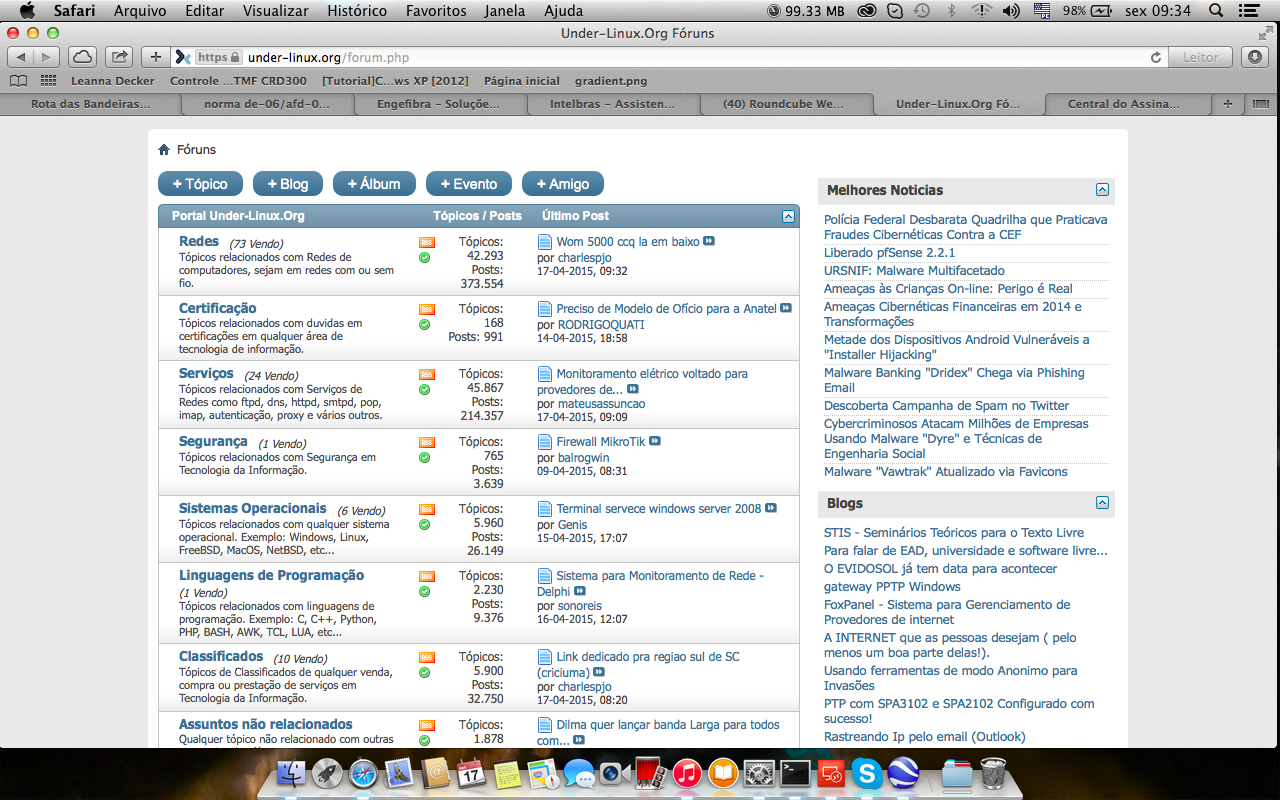Click the '+ Álbum' button
The image size is (1280, 800).
click(374, 184)
